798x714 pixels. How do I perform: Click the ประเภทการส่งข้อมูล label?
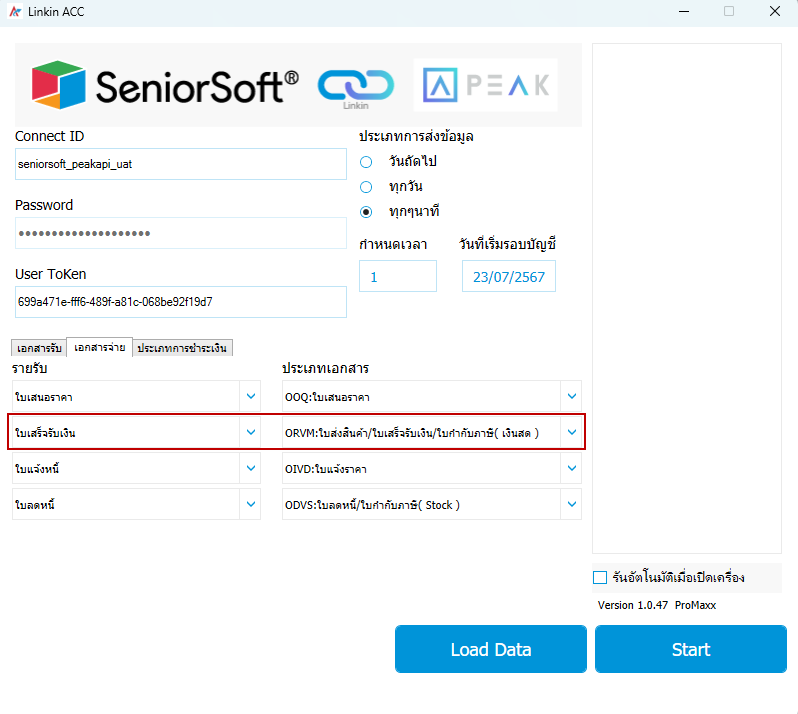pyautogui.click(x=416, y=136)
